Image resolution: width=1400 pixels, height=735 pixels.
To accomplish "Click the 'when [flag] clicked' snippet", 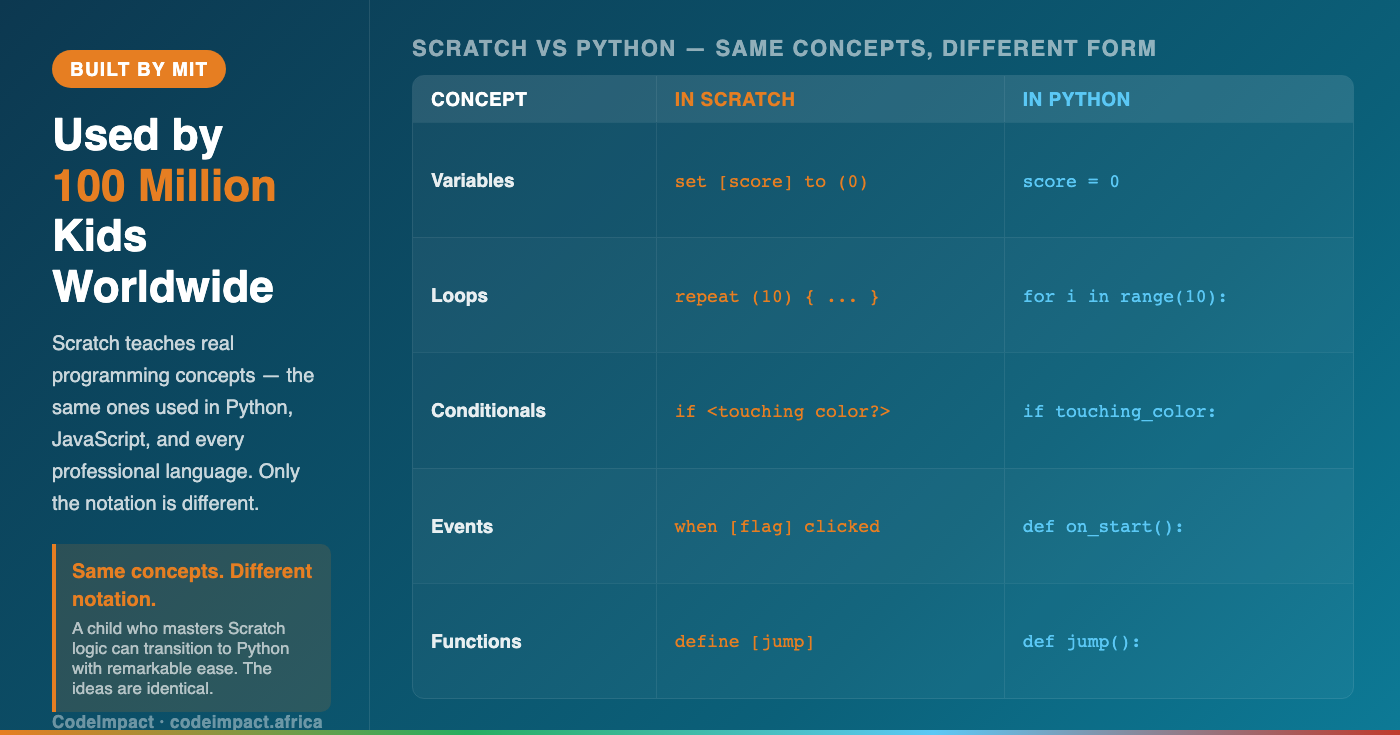I will (777, 527).
